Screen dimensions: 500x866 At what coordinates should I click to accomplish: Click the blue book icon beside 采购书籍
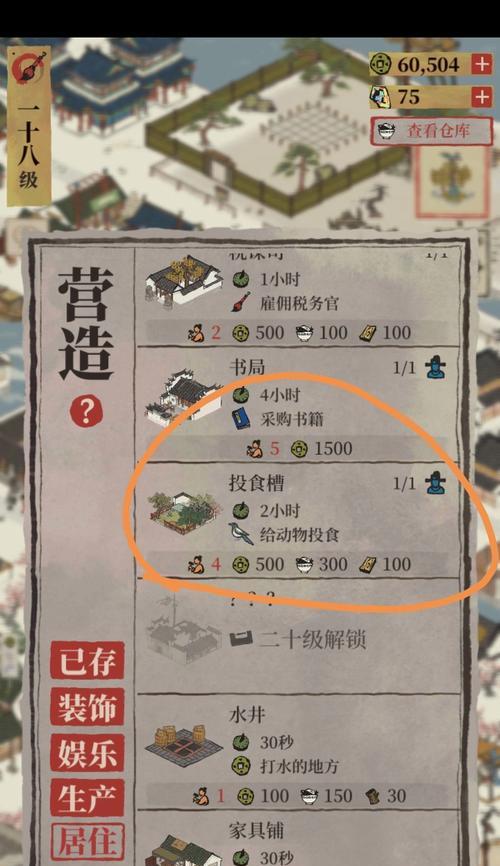[240, 419]
